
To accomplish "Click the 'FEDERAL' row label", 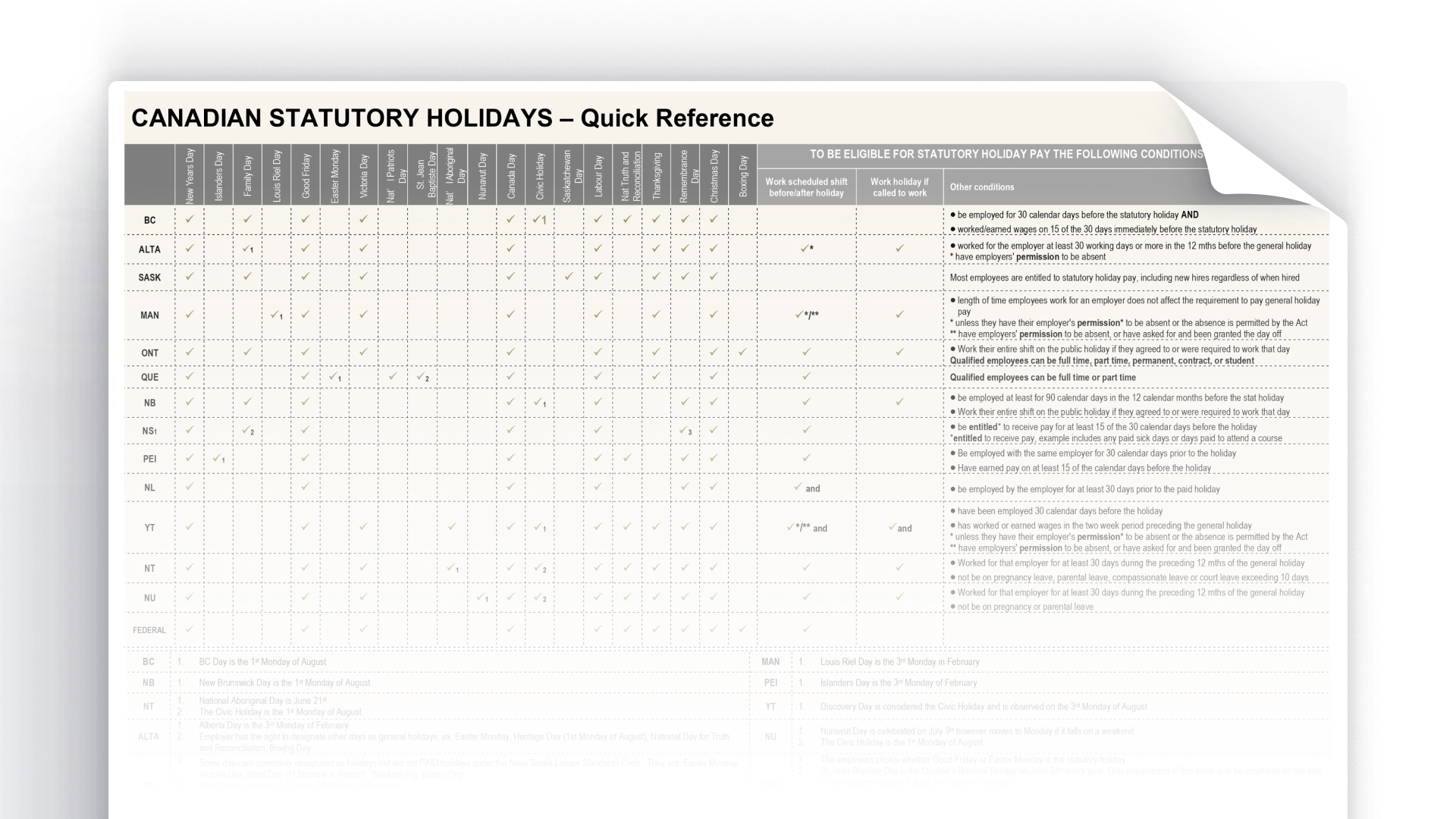I will pyautogui.click(x=149, y=630).
